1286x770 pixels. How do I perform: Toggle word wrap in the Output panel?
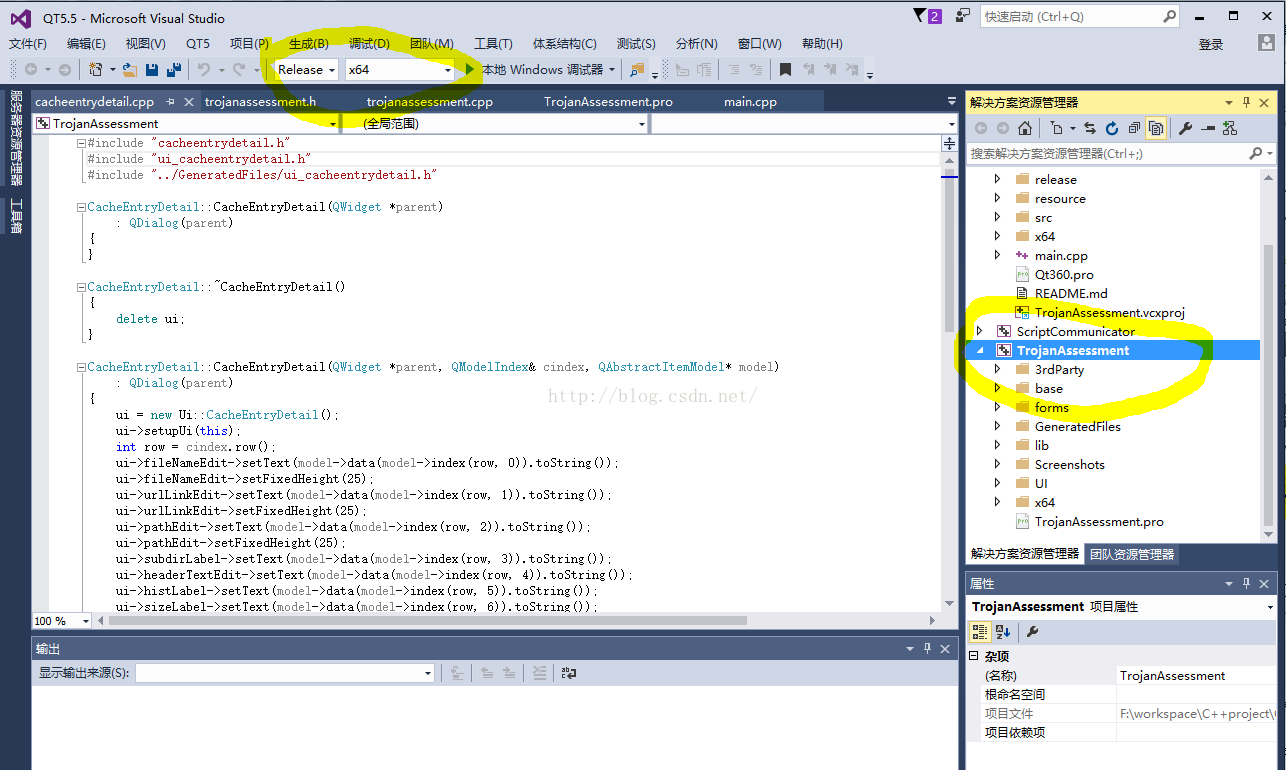569,673
